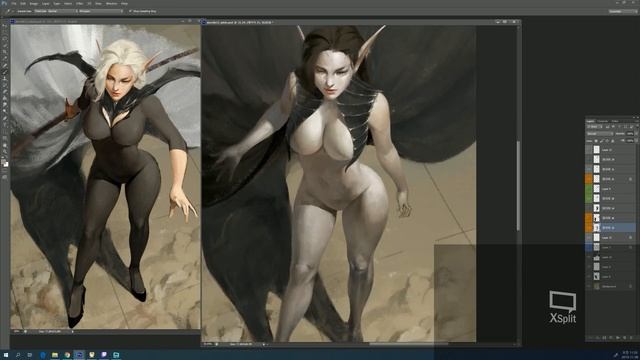Select the Gradient tool
The image size is (640, 360).
[5, 98]
